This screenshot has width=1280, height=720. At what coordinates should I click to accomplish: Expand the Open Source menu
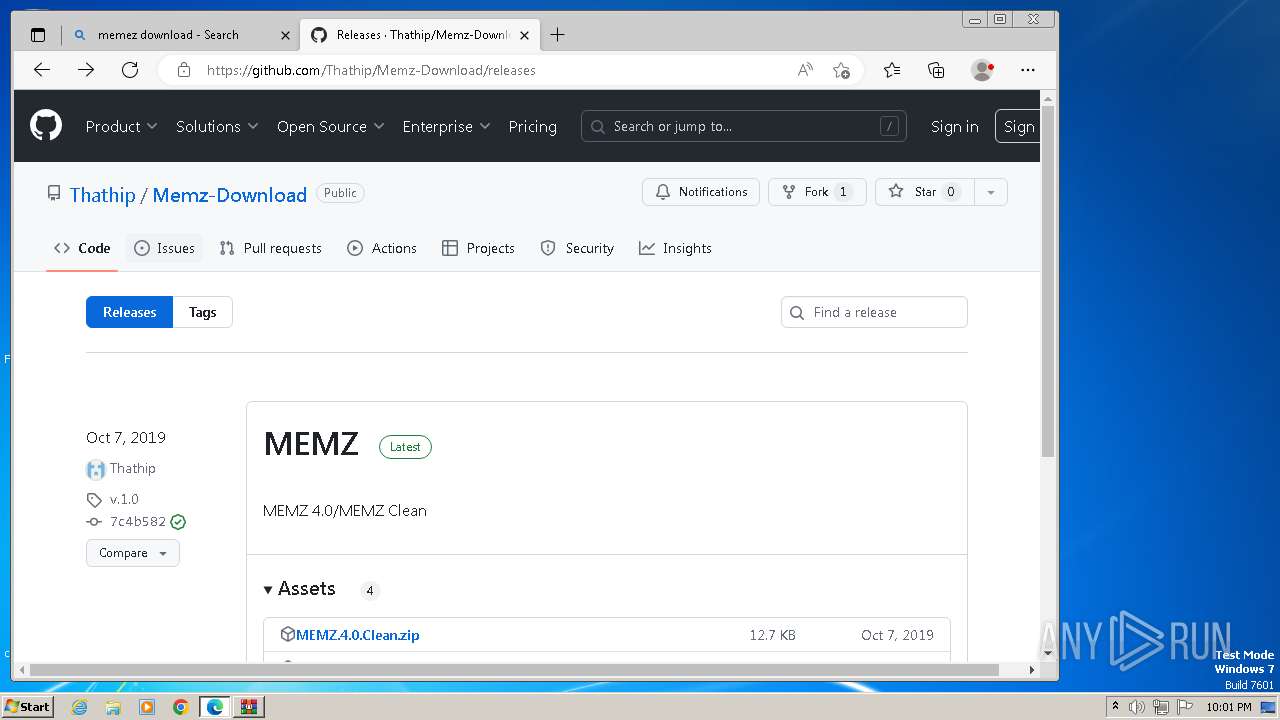[330, 127]
